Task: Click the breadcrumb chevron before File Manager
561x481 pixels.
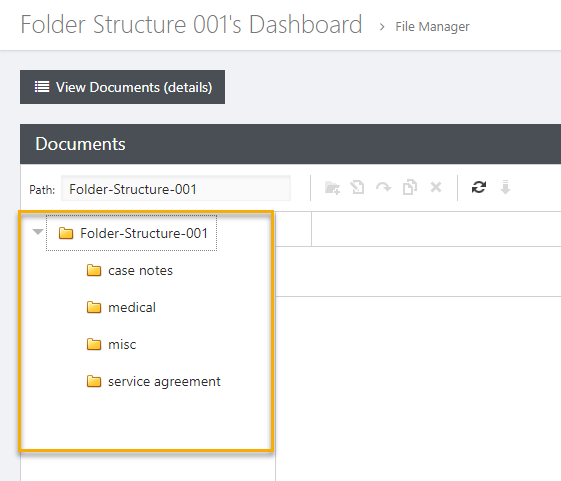Action: pyautogui.click(x=382, y=27)
